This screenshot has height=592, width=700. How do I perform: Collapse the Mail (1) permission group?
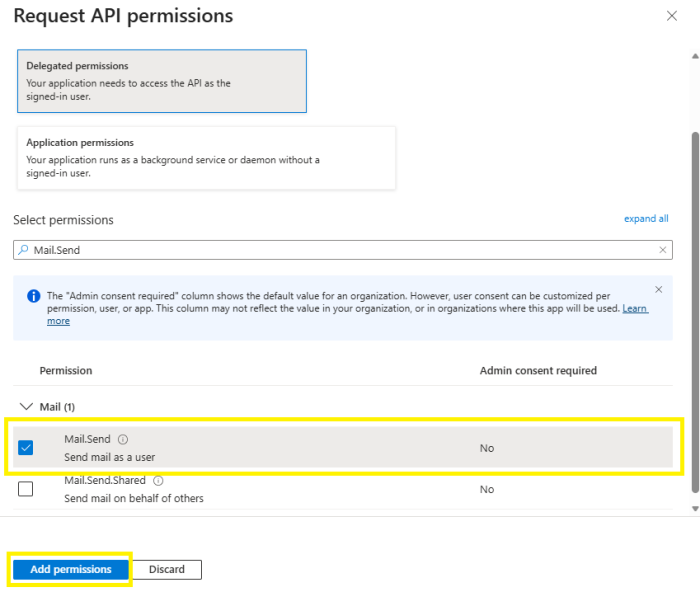click(x=25, y=407)
